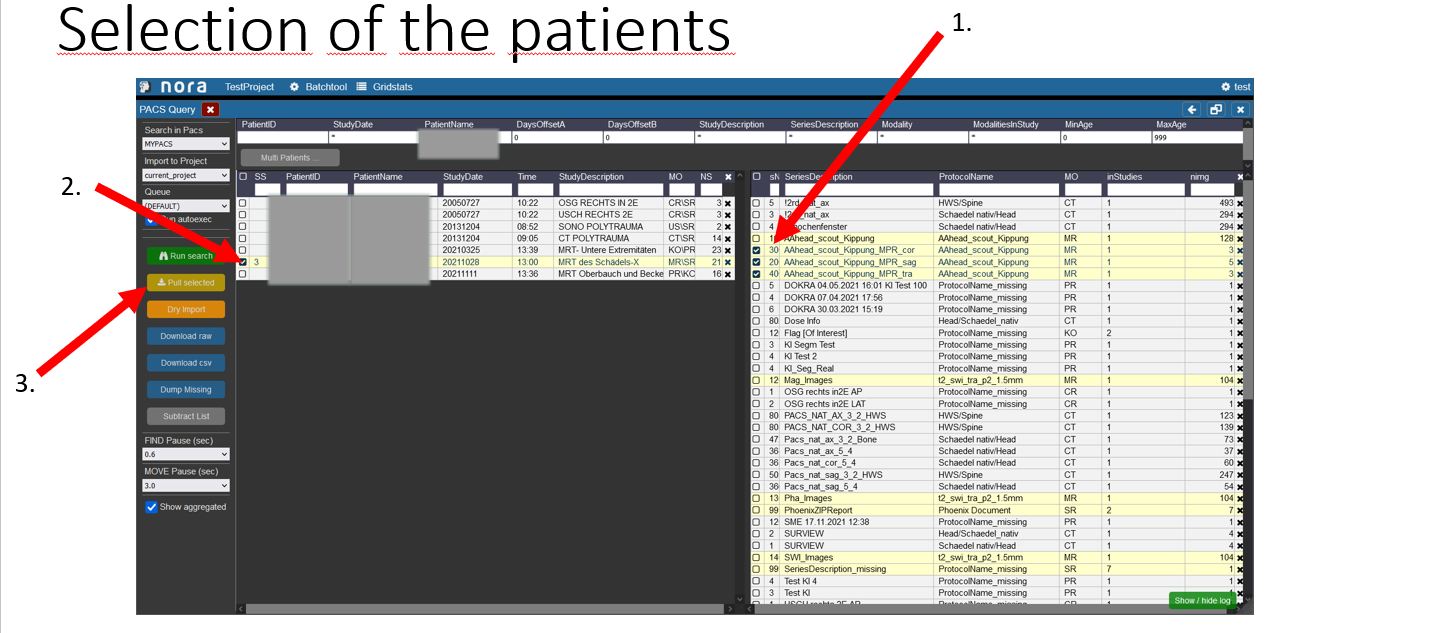Click the Multi Patients button
Screen dimensions: 1439x633
pos(290,158)
